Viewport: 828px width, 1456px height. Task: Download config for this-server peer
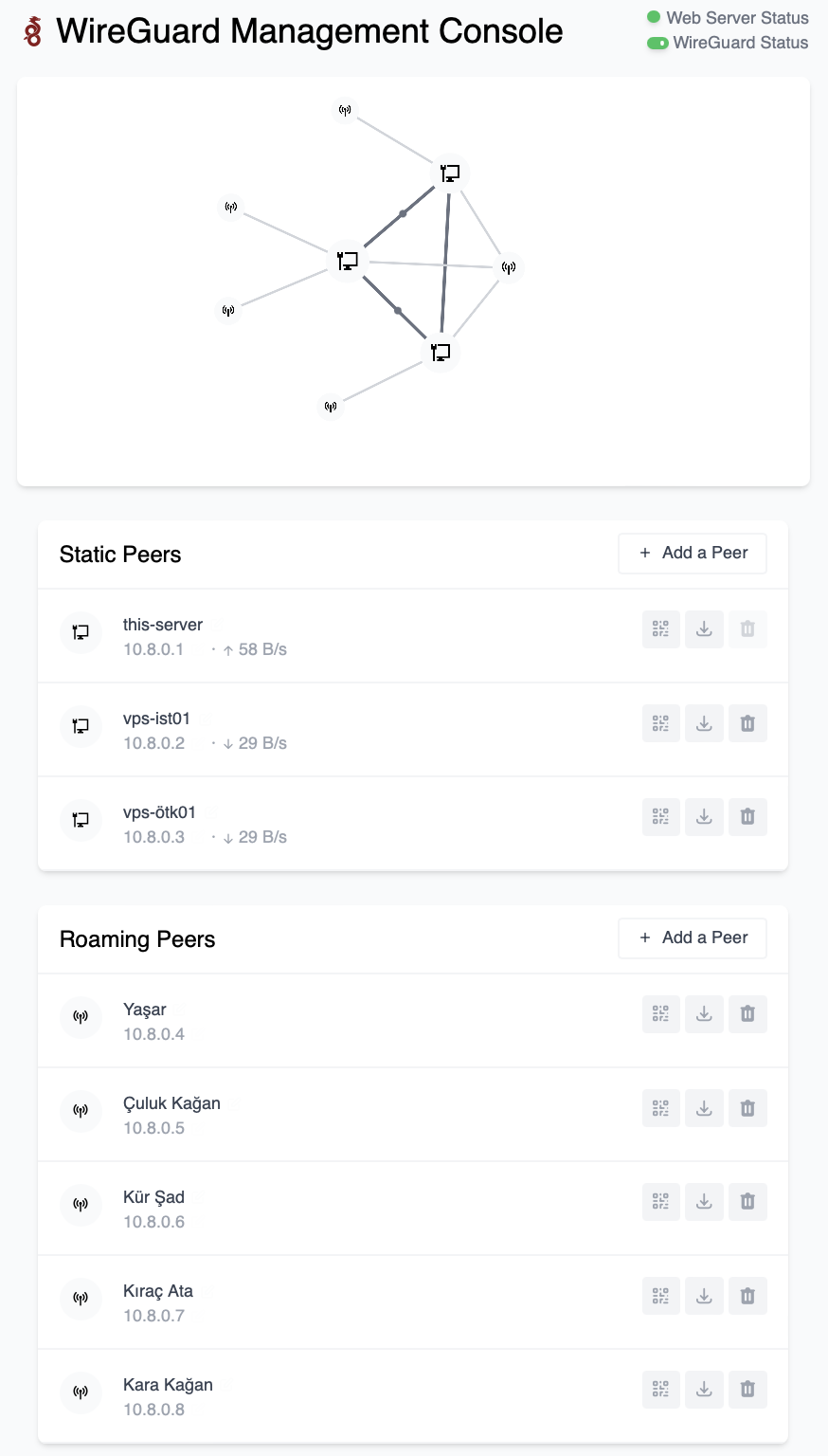click(704, 629)
